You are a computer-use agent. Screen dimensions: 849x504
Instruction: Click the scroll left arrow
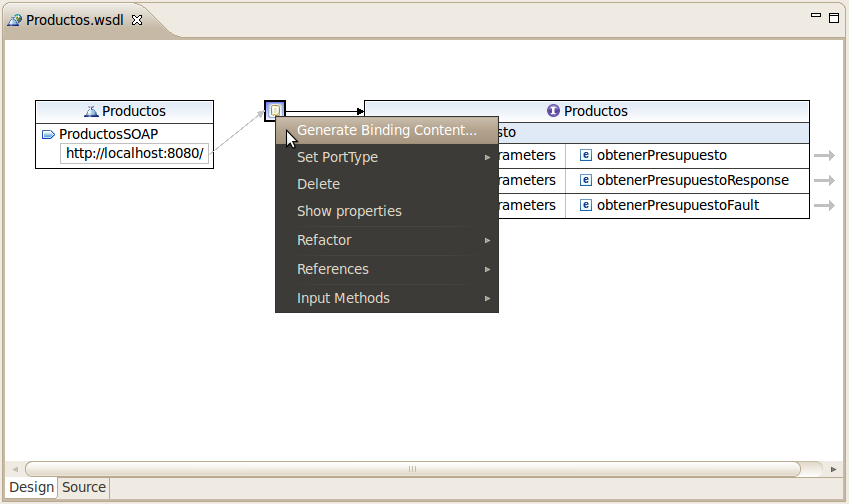[x=15, y=469]
